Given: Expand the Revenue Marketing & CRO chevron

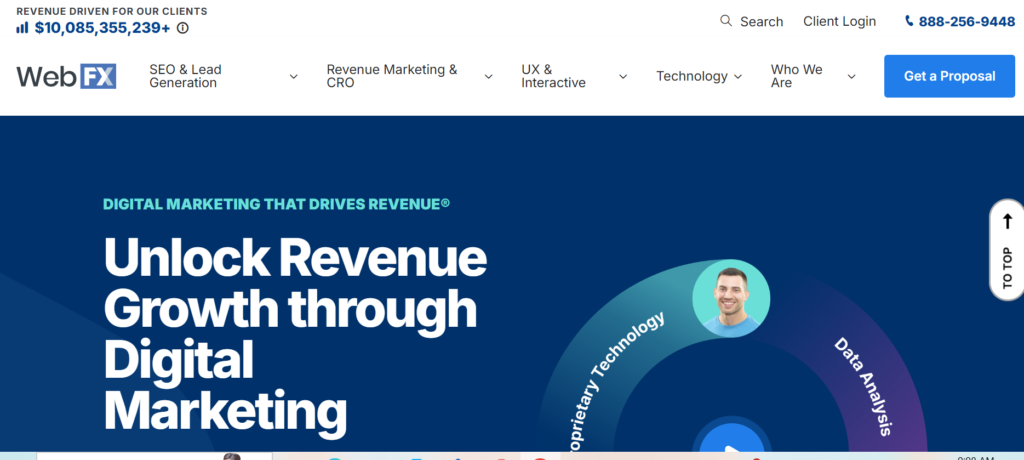Looking at the screenshot, I should pos(488,76).
